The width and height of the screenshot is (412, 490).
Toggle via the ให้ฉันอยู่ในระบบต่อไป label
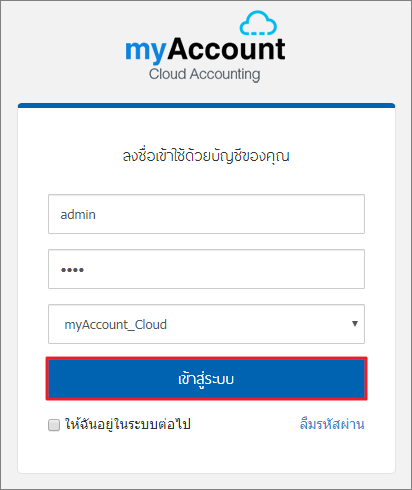click(x=127, y=425)
